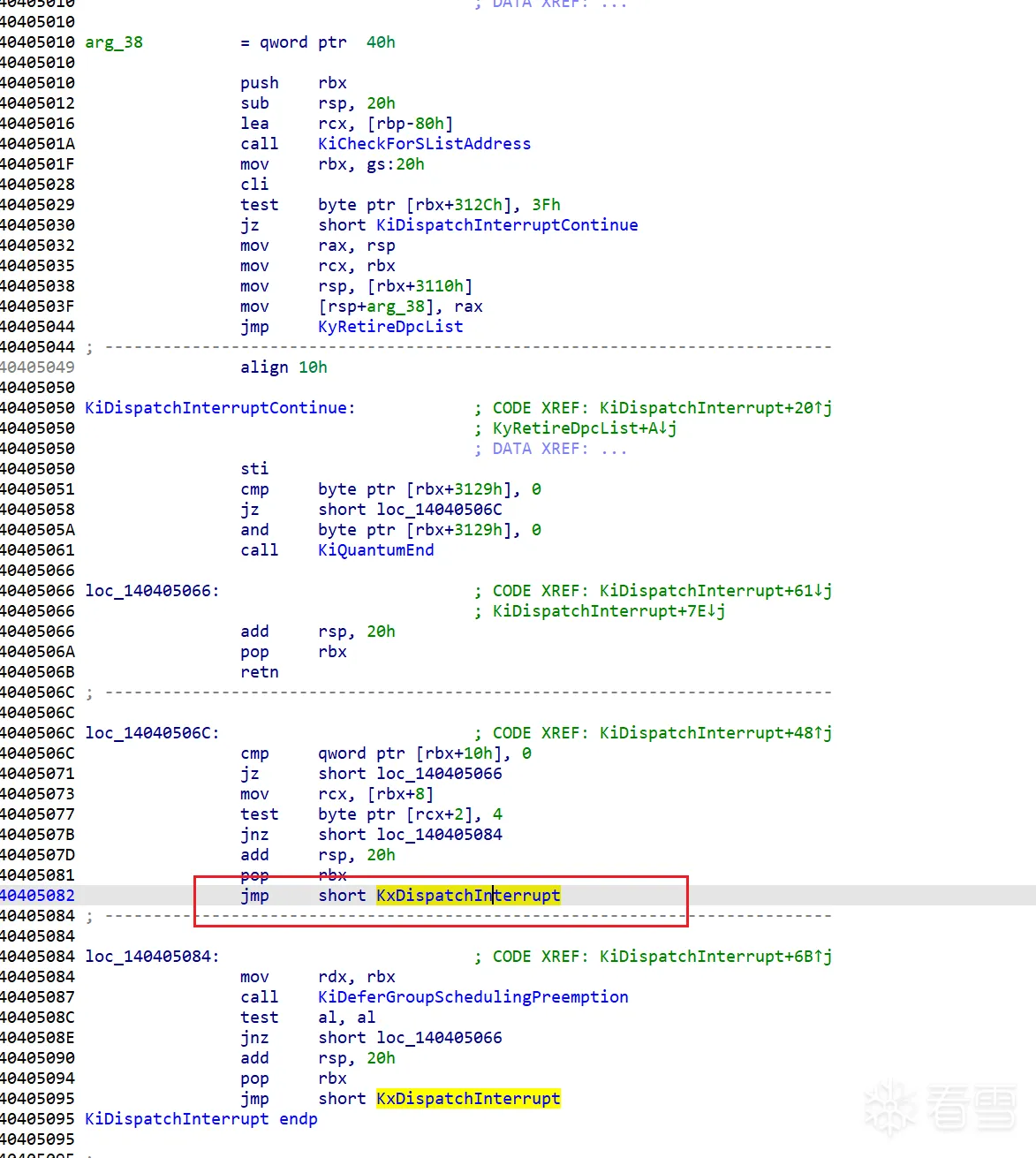
Task: Follow the jmp KyRetireDpcList target
Action: (390, 327)
